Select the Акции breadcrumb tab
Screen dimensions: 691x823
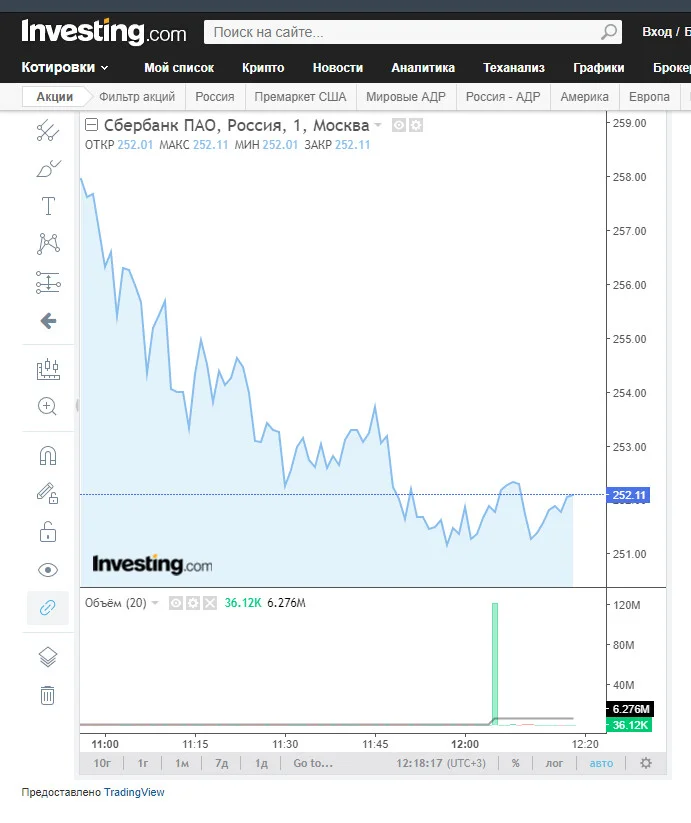point(55,97)
